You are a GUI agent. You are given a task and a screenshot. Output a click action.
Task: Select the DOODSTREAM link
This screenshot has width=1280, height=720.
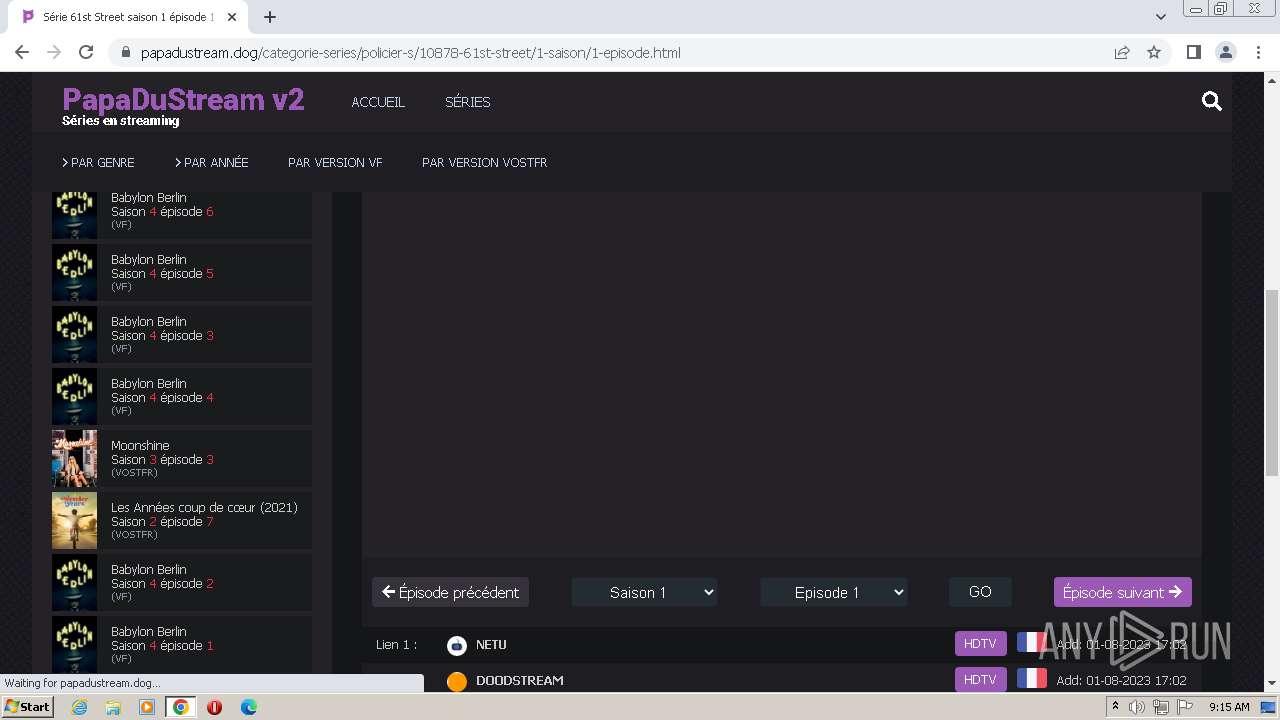click(x=520, y=681)
